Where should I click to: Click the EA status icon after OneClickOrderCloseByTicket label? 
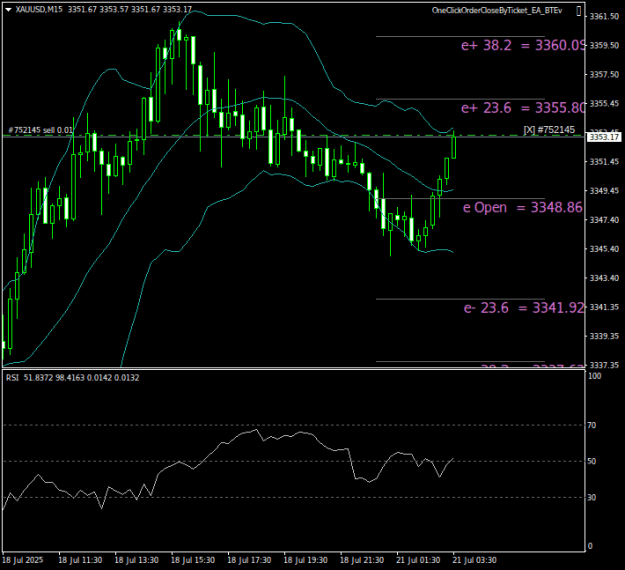coord(578,11)
